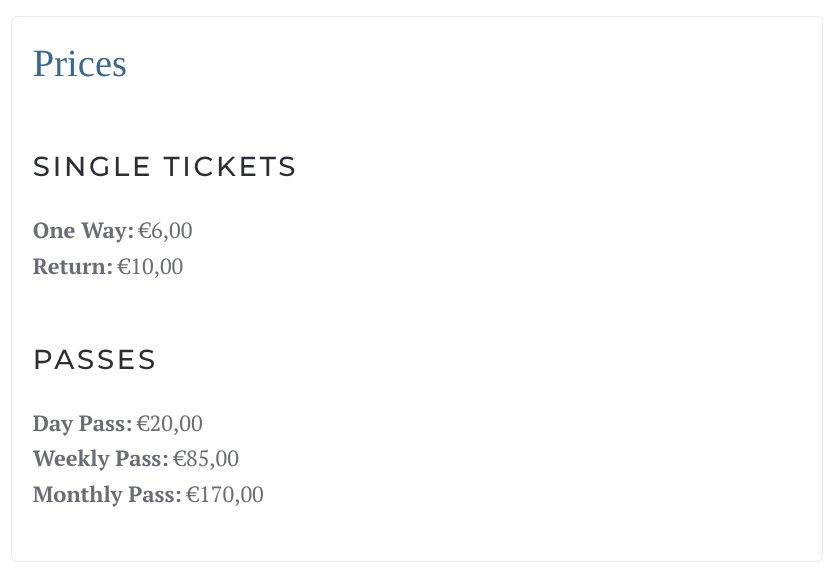Click the PASSES section heading

click(95, 360)
